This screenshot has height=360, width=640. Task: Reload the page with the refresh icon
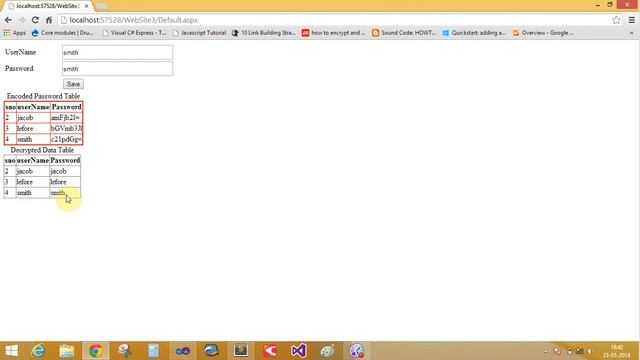click(x=35, y=20)
